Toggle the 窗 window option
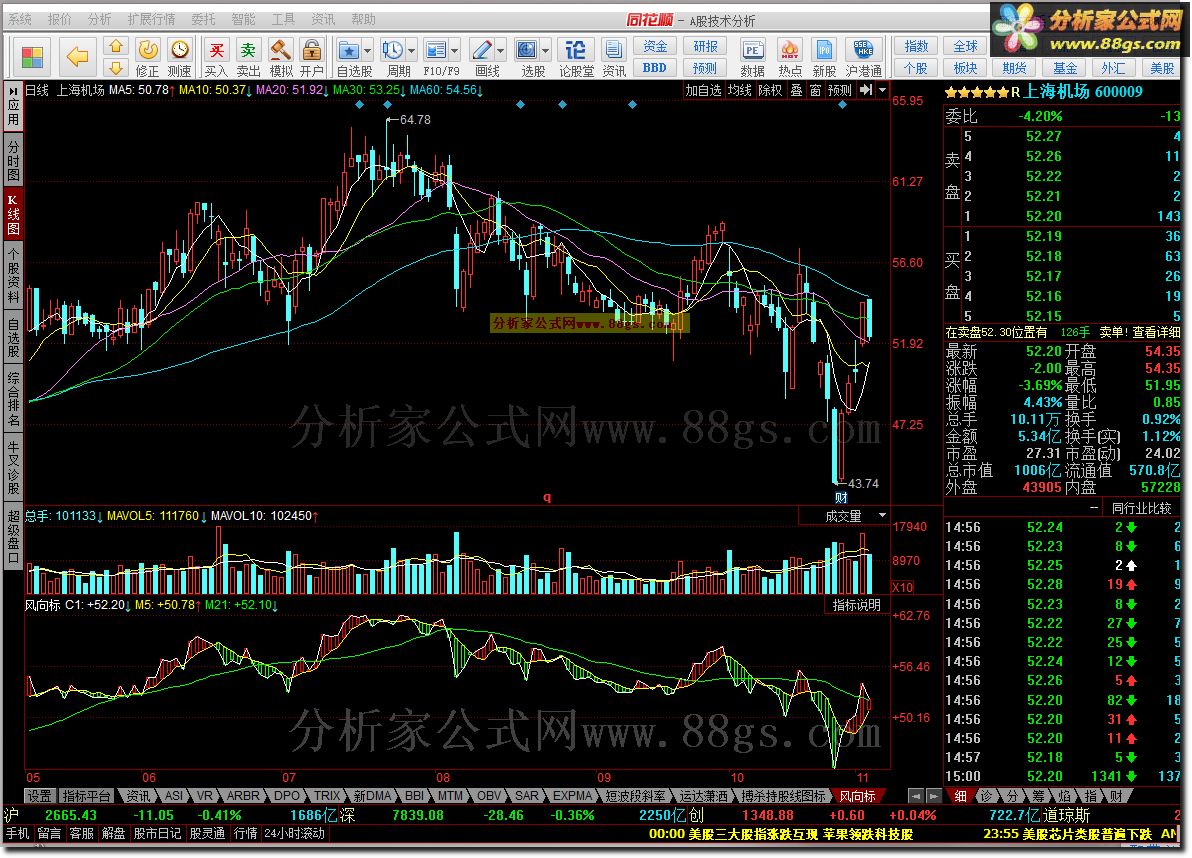This screenshot has height=858, width=1192. pos(815,90)
